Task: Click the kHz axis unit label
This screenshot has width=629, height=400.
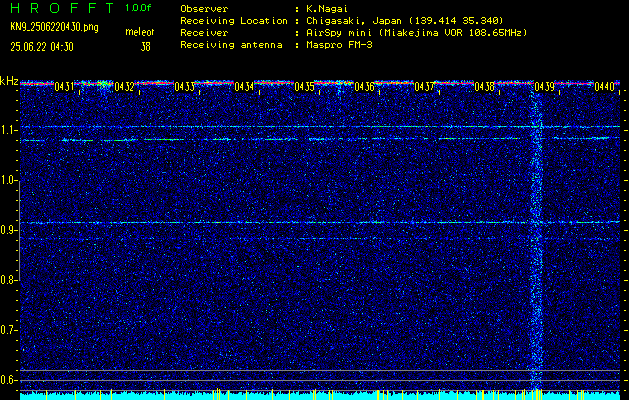Action: [9, 81]
